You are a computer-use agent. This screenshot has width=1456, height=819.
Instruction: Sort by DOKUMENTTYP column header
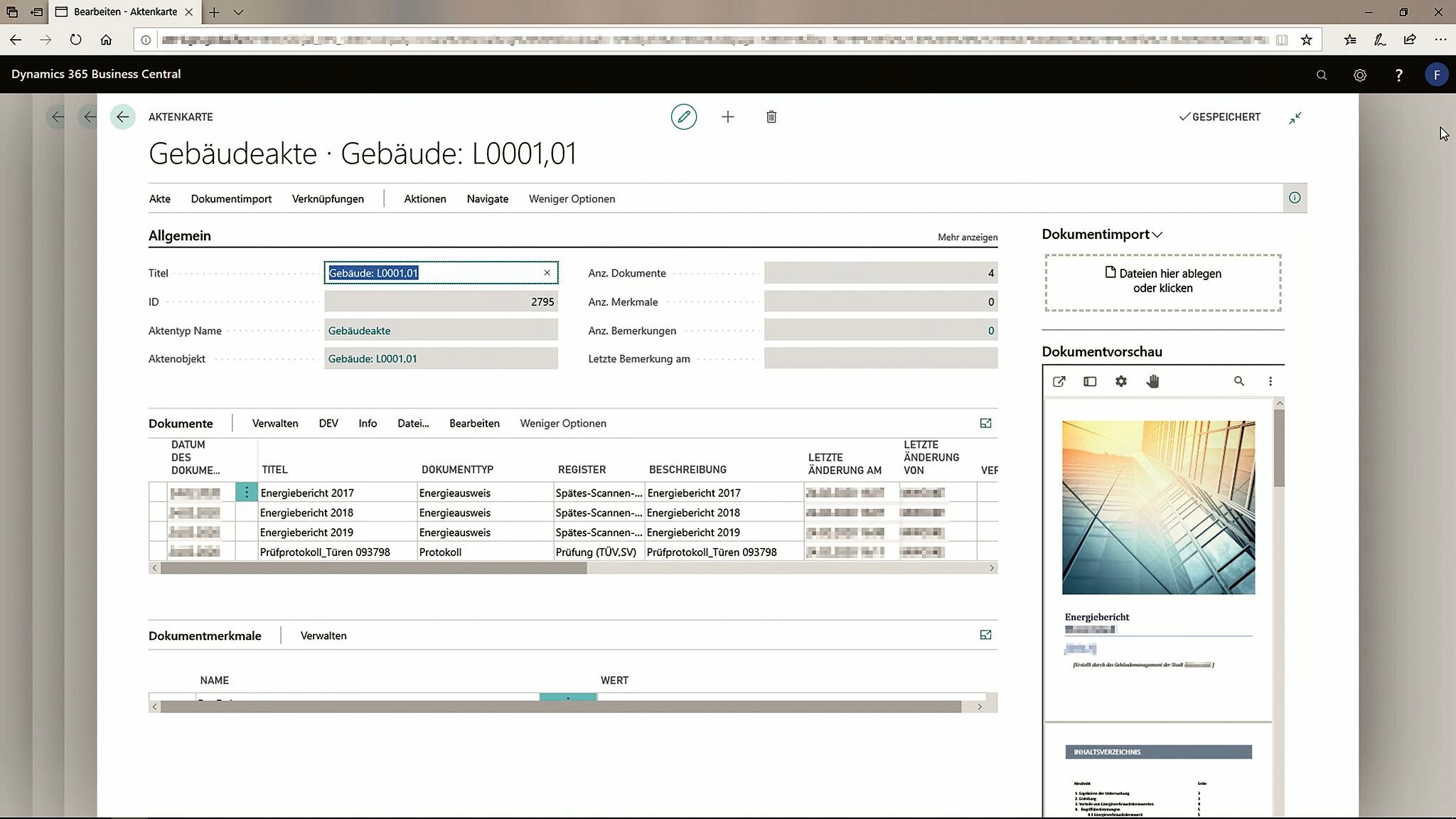457,470
